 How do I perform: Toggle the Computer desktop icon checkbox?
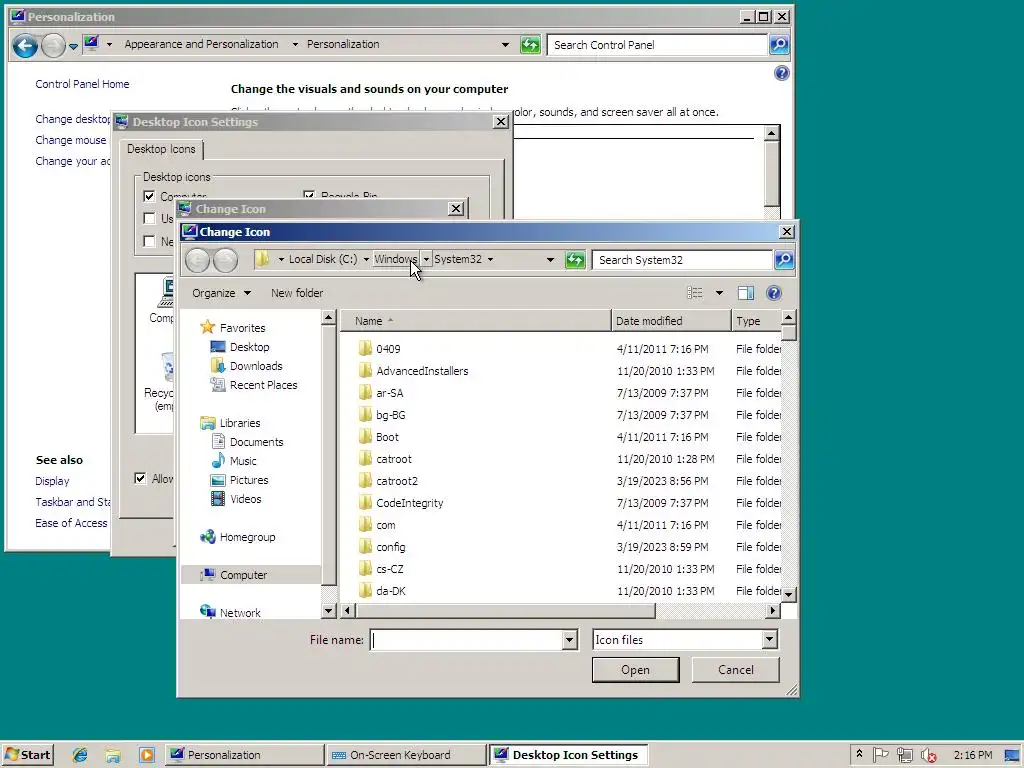coord(149,196)
